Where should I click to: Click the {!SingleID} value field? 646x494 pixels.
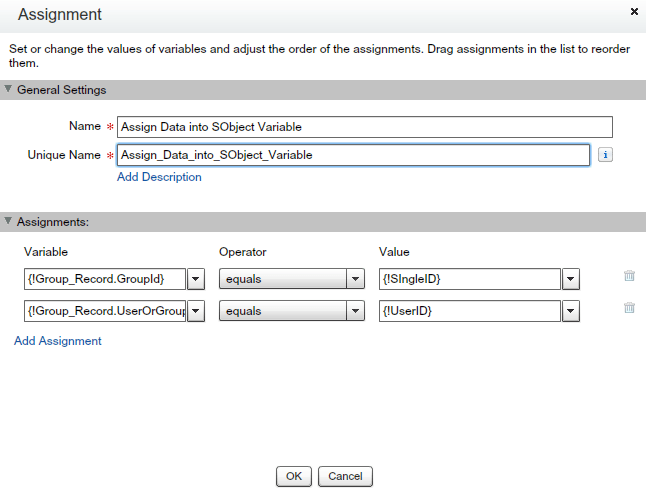pyautogui.click(x=469, y=279)
